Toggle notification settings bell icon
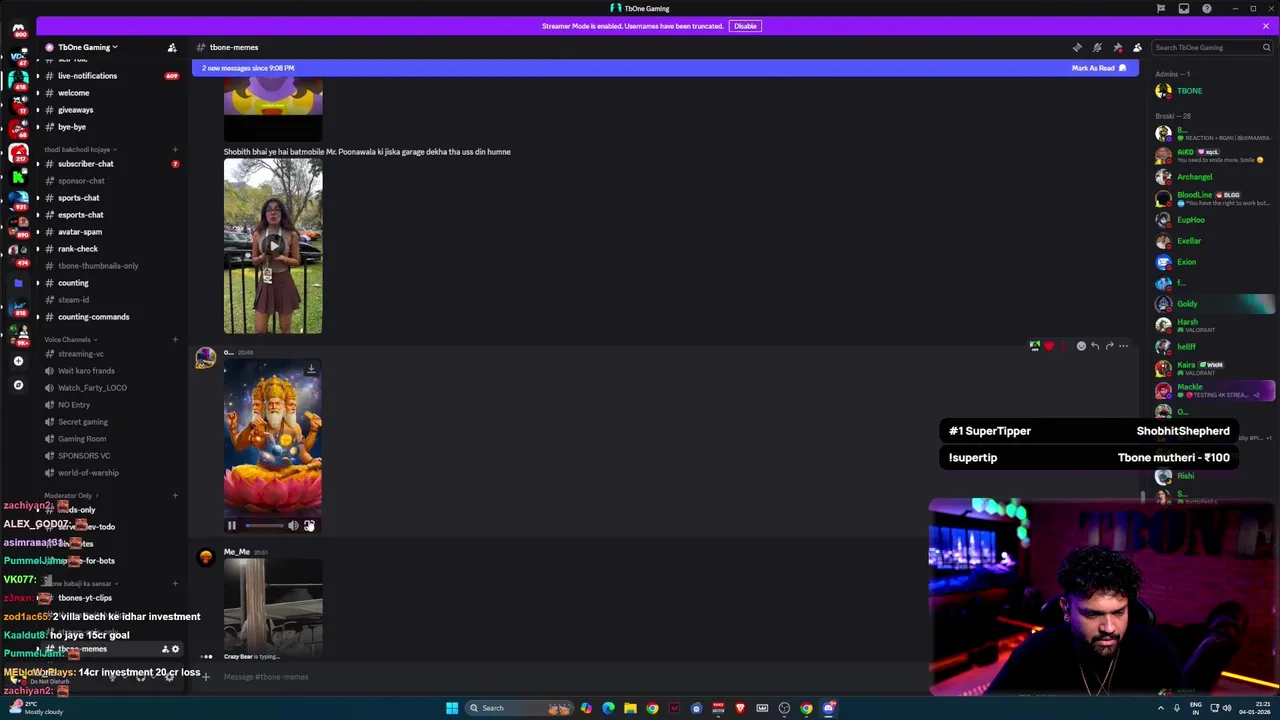This screenshot has height=720, width=1280. pyautogui.click(x=1097, y=47)
